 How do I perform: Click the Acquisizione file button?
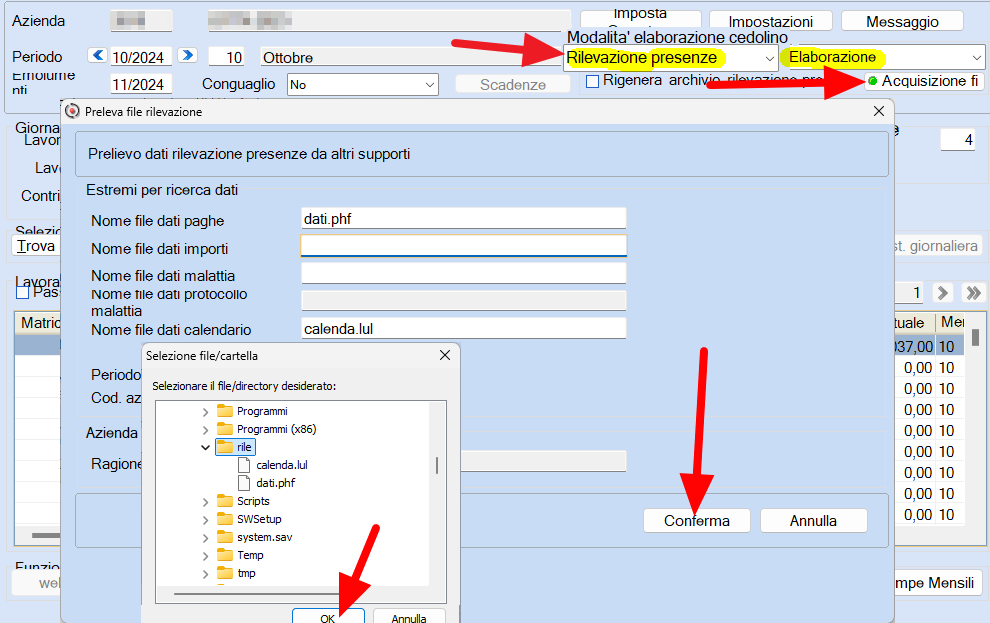pos(925,81)
